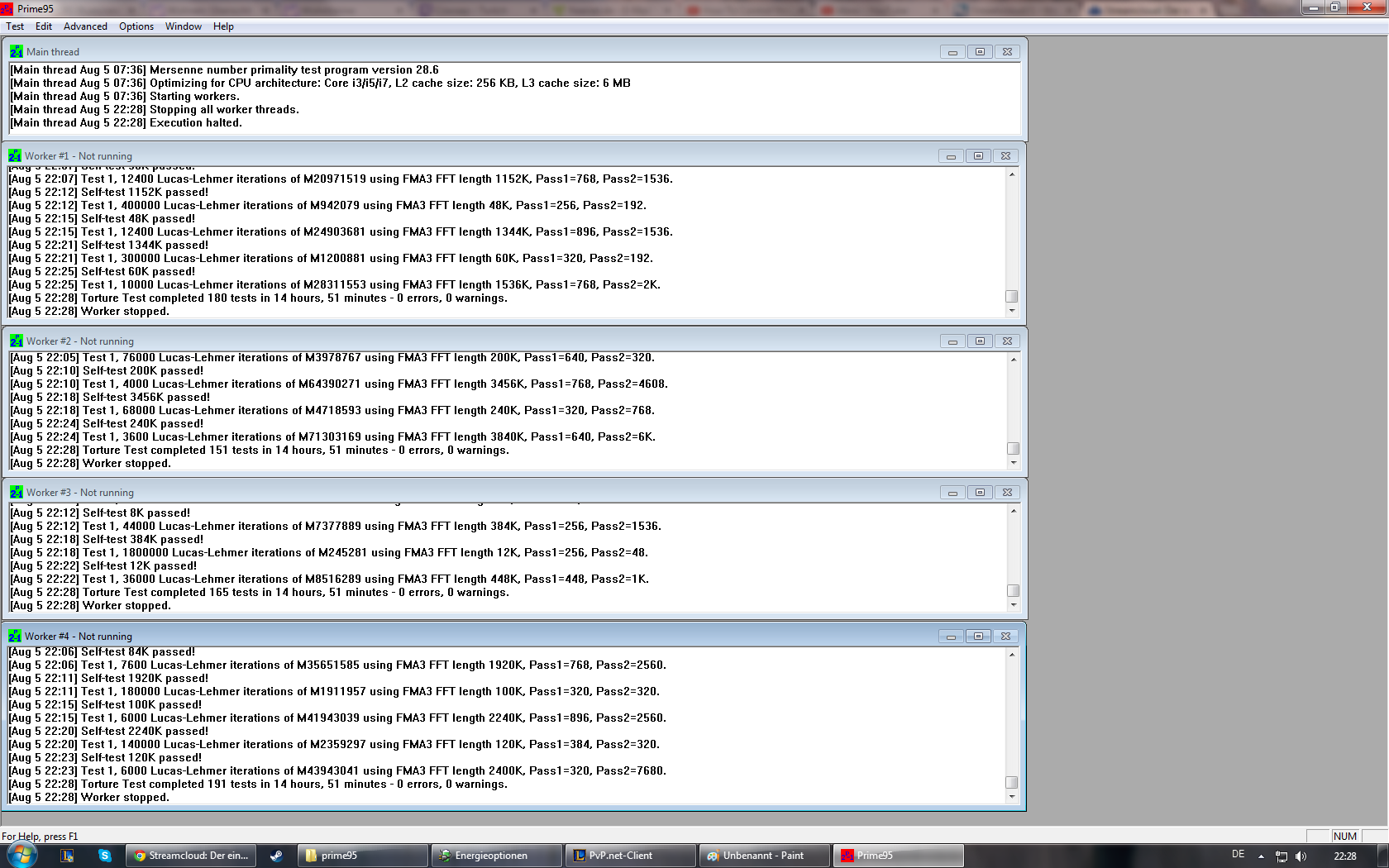Viewport: 1389px width, 868px height.
Task: Maximize the Worker #1 child window
Action: coord(978,155)
